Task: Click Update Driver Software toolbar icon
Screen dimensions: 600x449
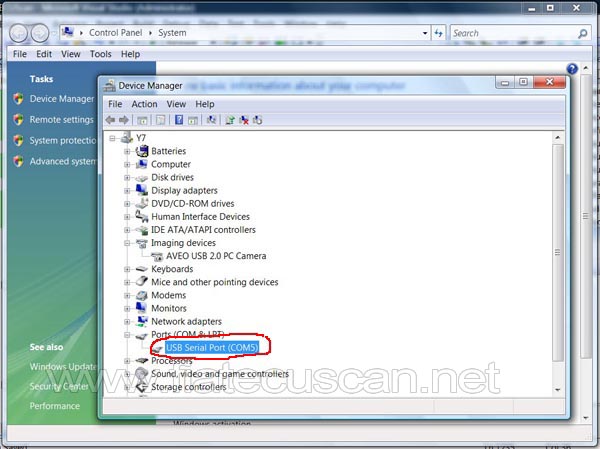Action: pos(230,120)
